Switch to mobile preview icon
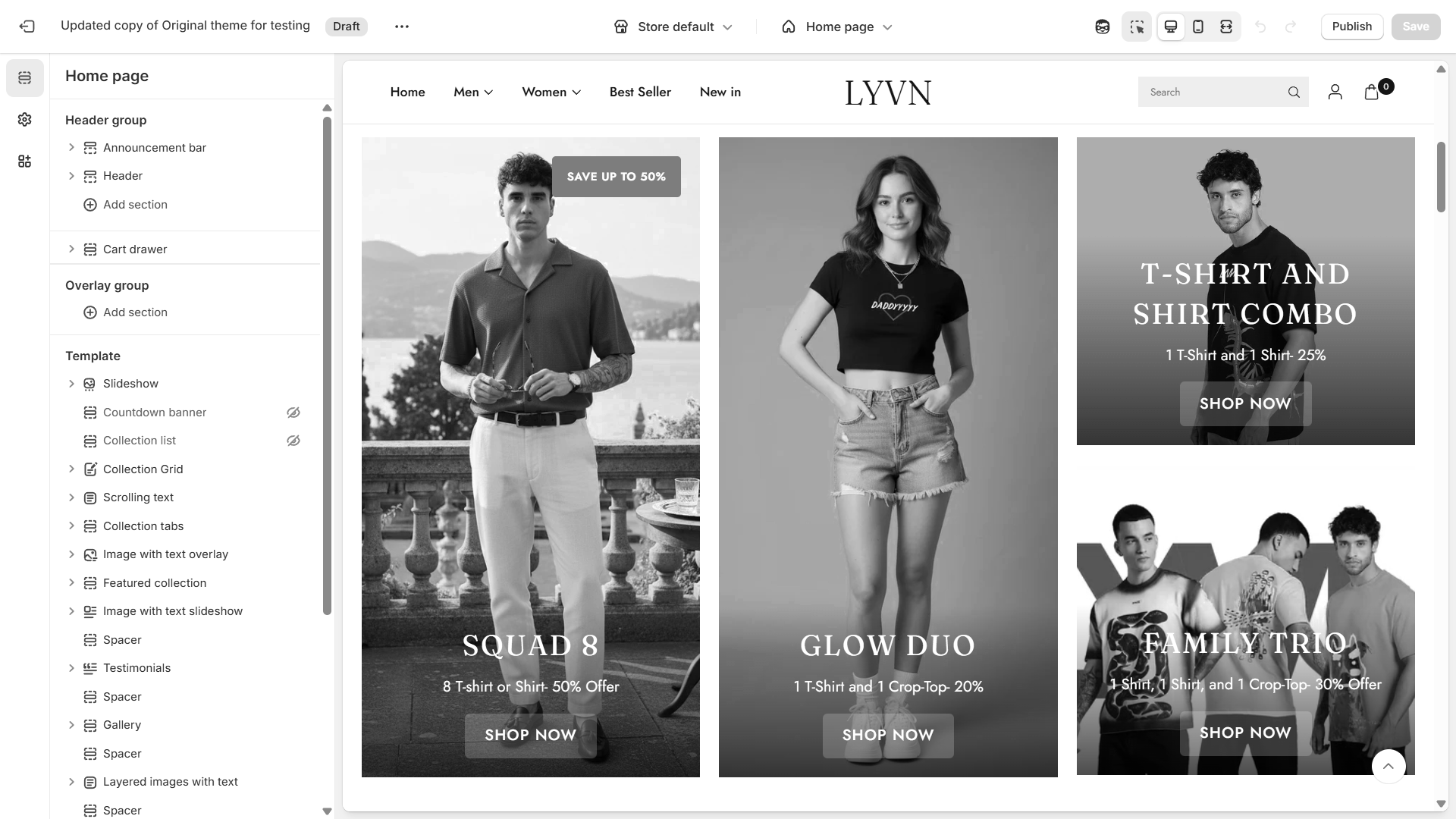Viewport: 1456px width, 819px height. point(1198,27)
